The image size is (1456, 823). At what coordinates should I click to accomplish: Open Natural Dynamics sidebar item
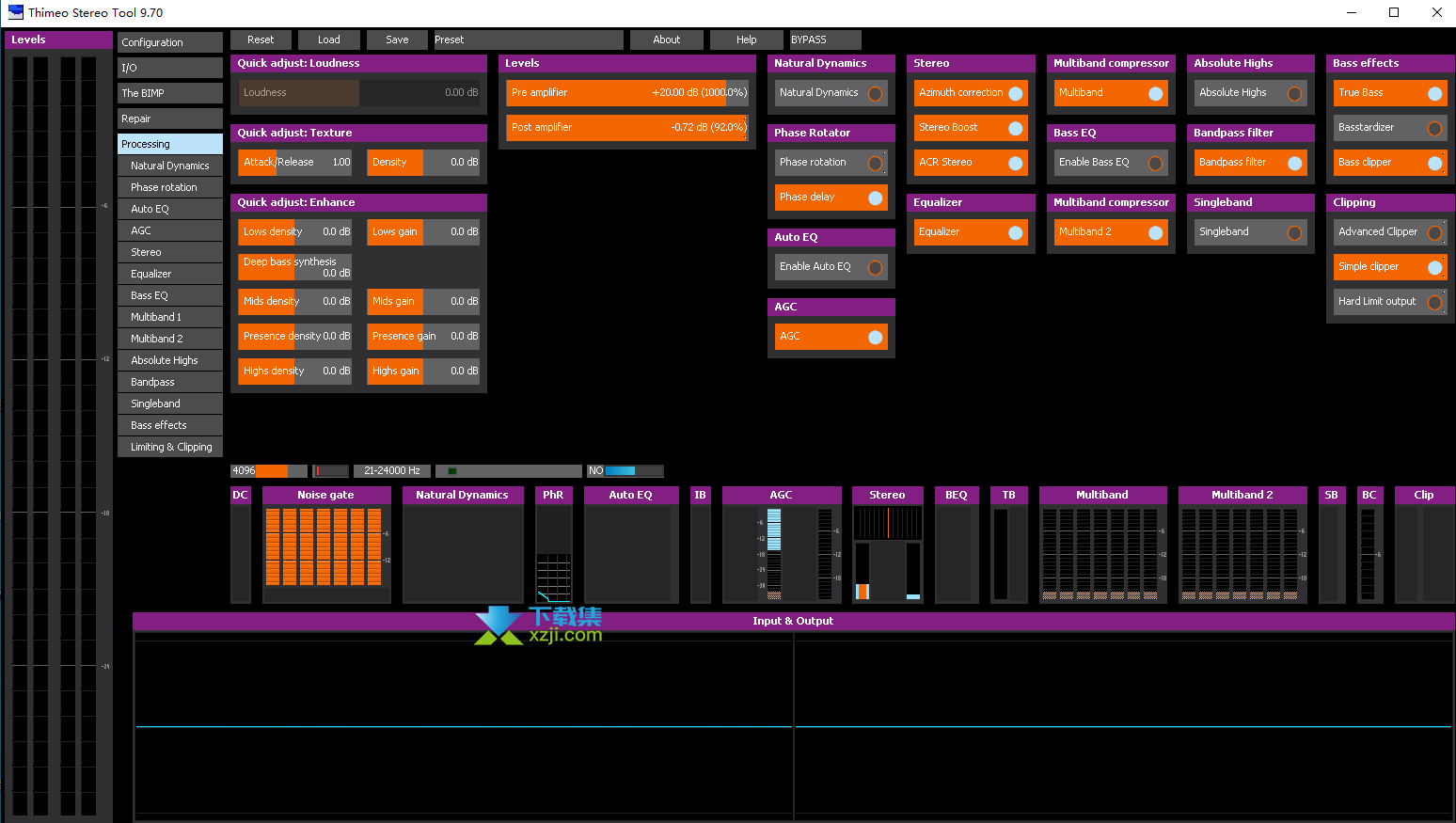pyautogui.click(x=170, y=166)
